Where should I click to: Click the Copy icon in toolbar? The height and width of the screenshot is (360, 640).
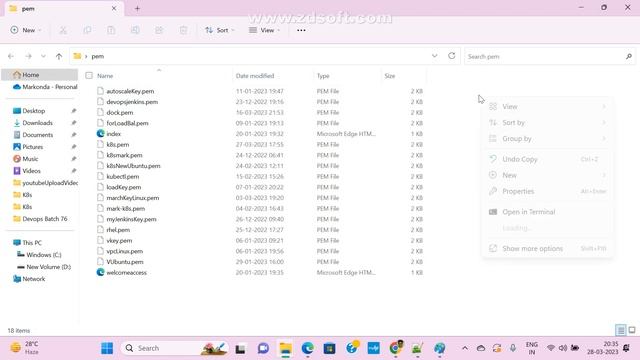[x=87, y=30]
